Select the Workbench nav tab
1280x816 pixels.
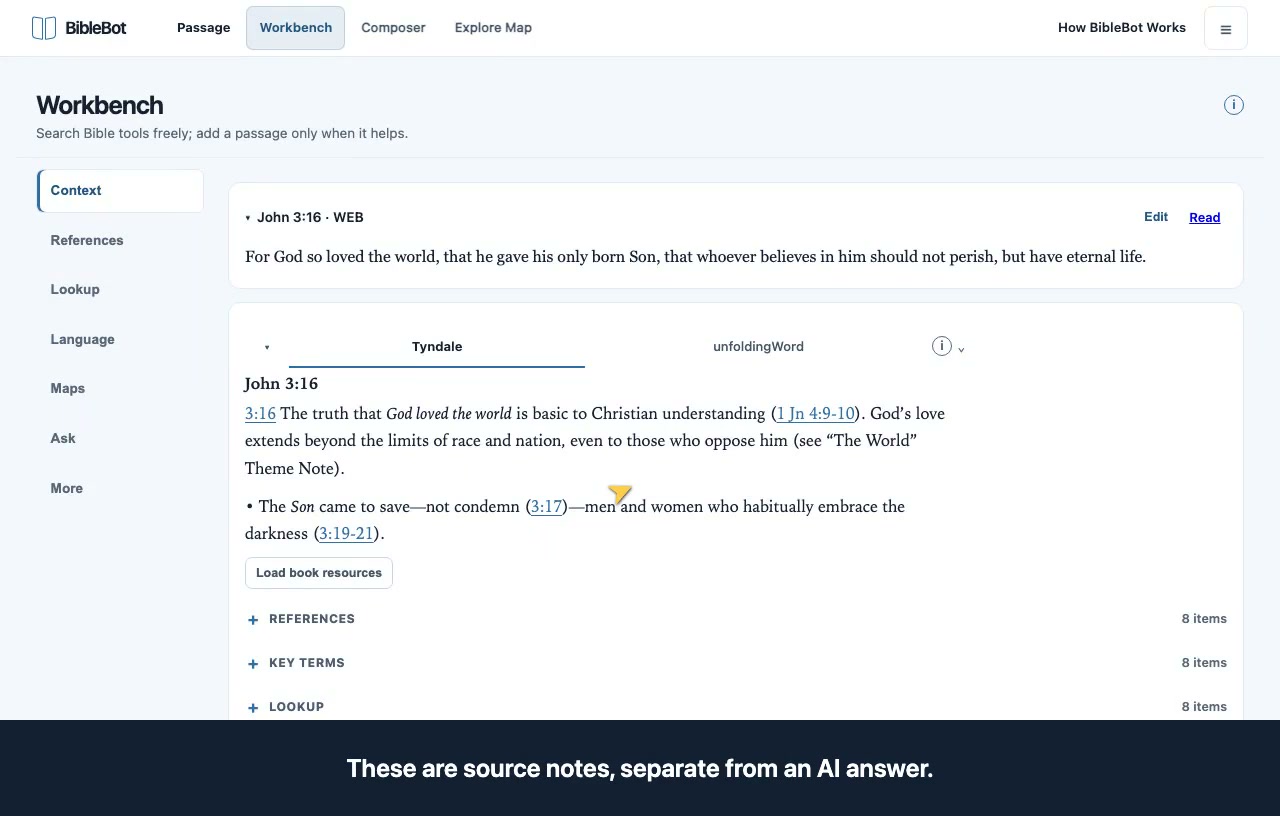coord(296,28)
